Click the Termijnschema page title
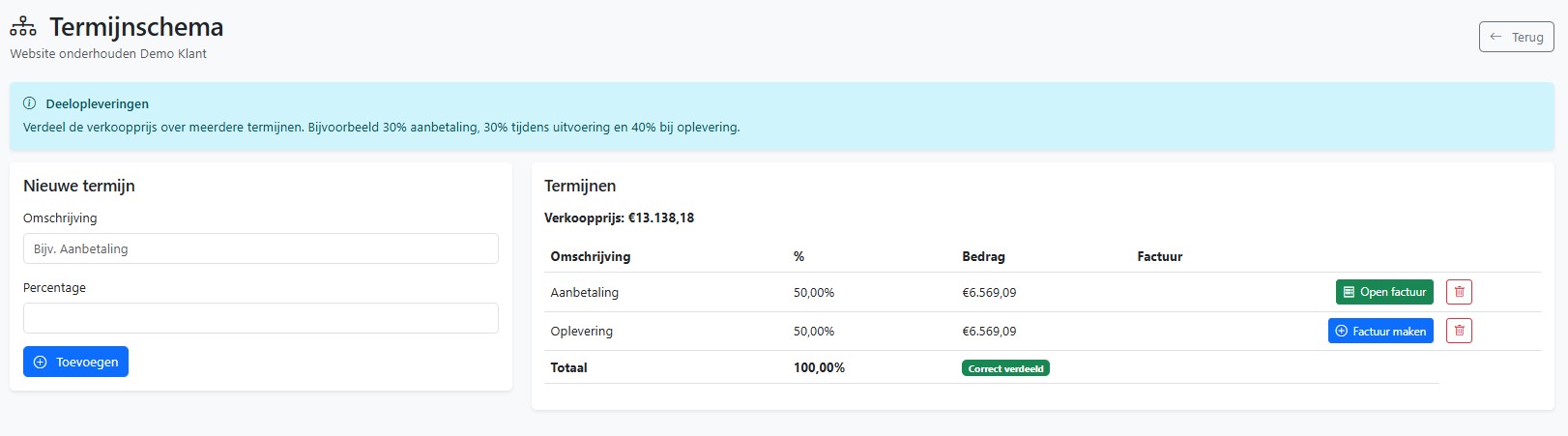 click(136, 27)
